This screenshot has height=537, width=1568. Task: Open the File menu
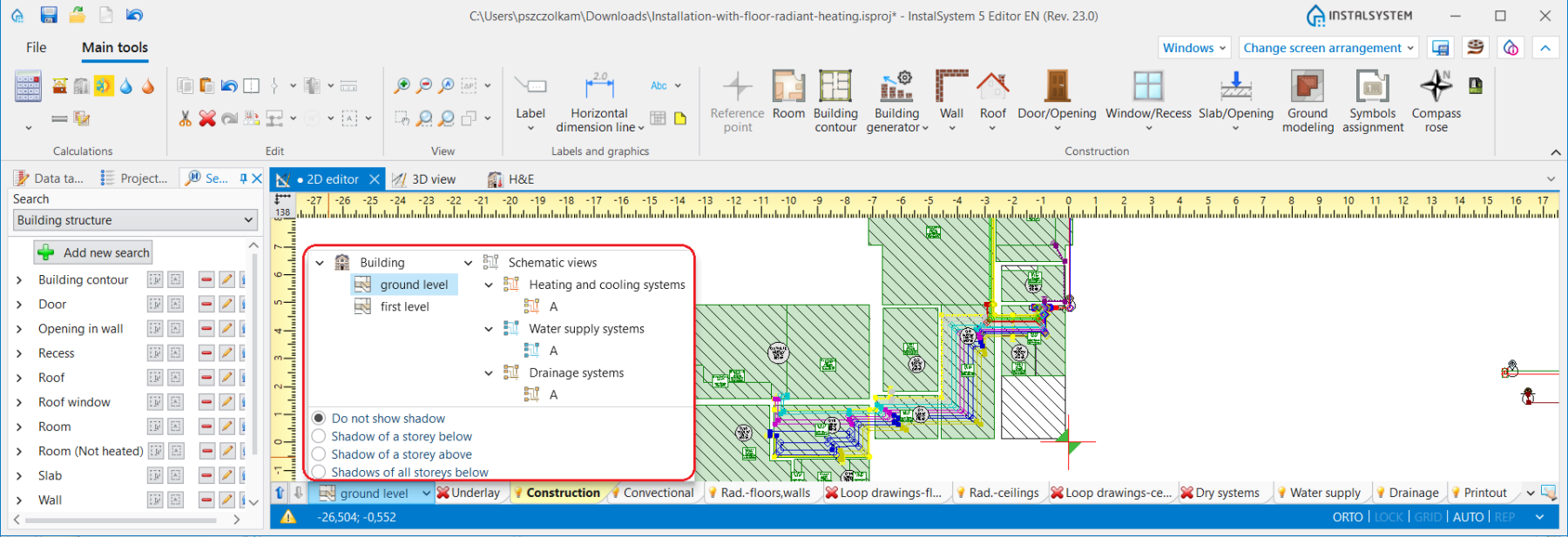click(x=36, y=48)
